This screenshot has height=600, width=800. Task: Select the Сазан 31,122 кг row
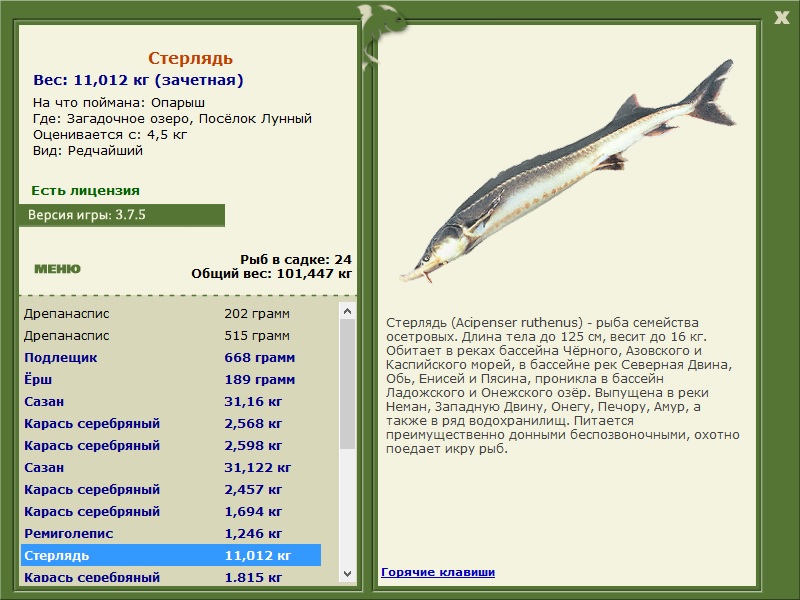click(x=171, y=467)
